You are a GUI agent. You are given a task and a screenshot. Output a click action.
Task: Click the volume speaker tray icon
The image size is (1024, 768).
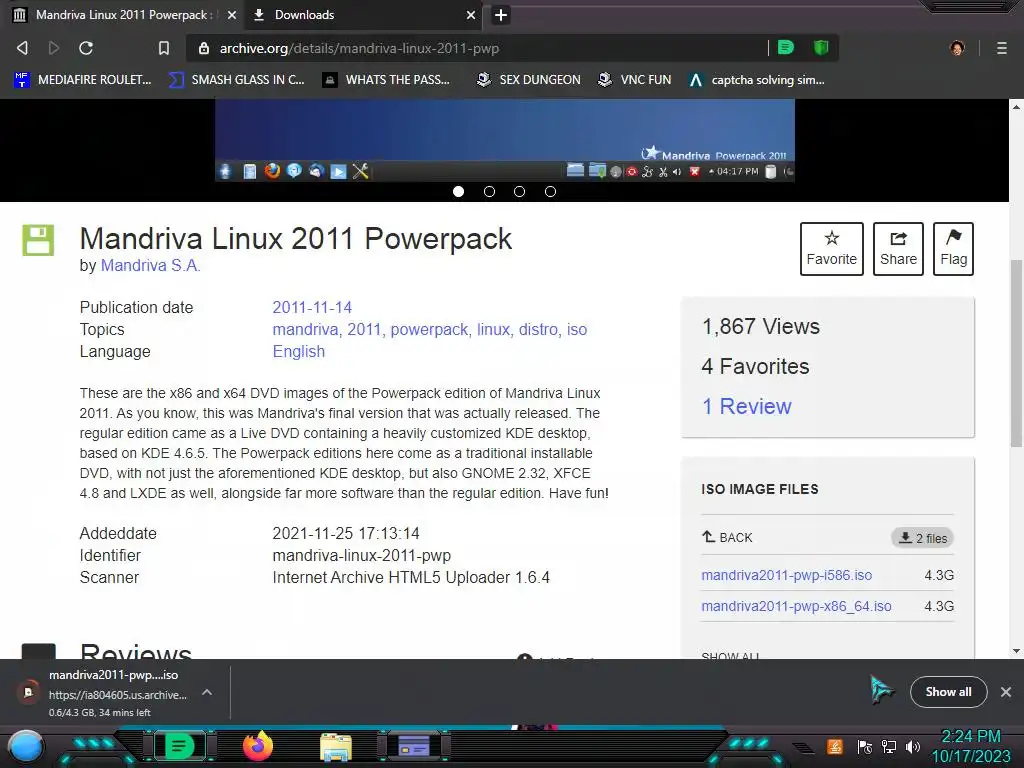click(x=913, y=746)
